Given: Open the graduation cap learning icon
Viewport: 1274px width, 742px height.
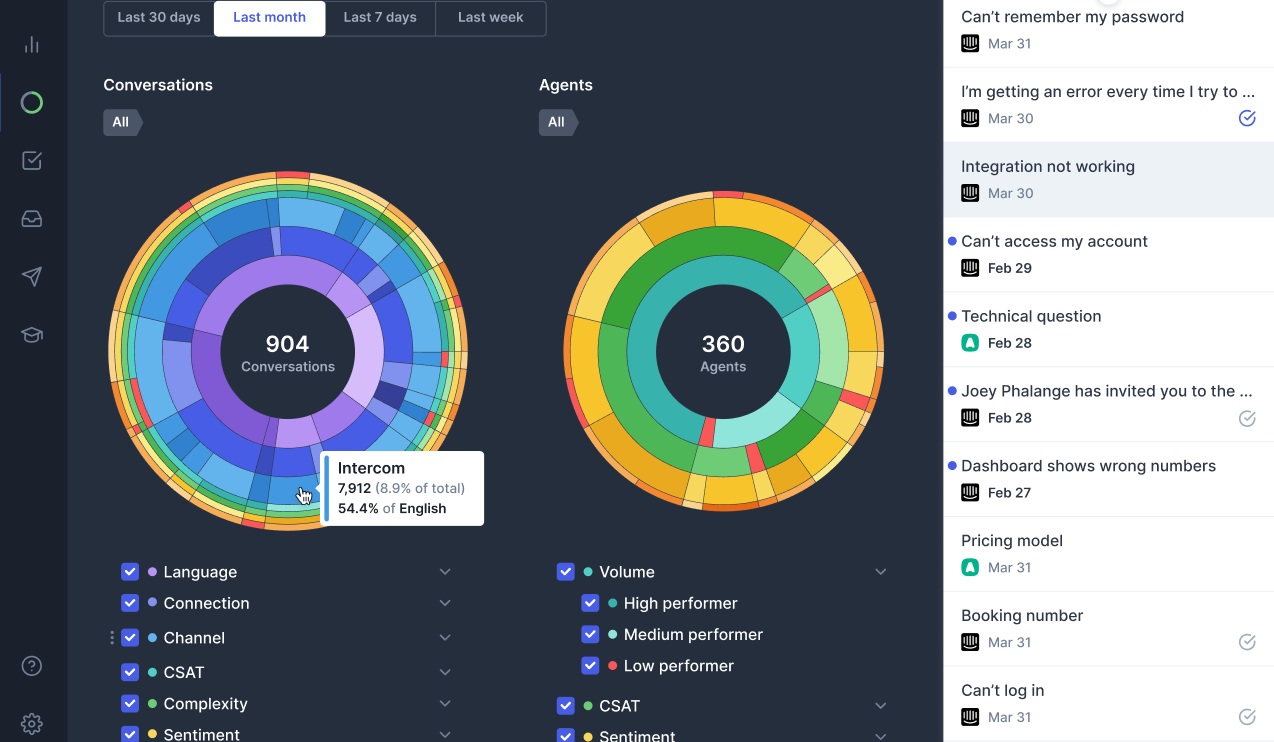Looking at the screenshot, I should pyautogui.click(x=32, y=335).
